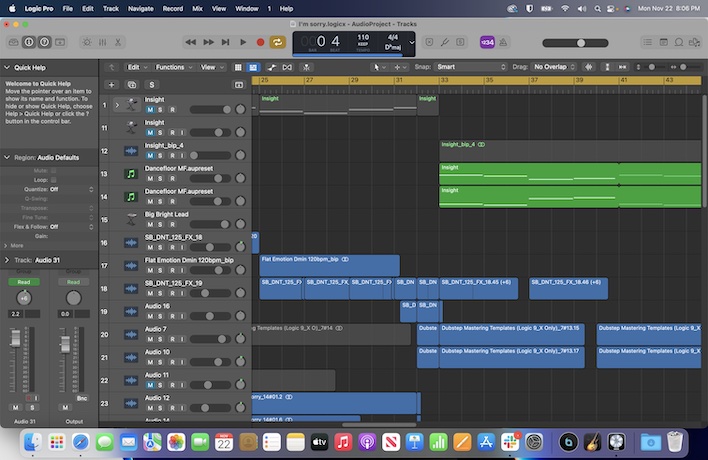
Task: Toggle the Show Automation button
Action: [x=271, y=67]
